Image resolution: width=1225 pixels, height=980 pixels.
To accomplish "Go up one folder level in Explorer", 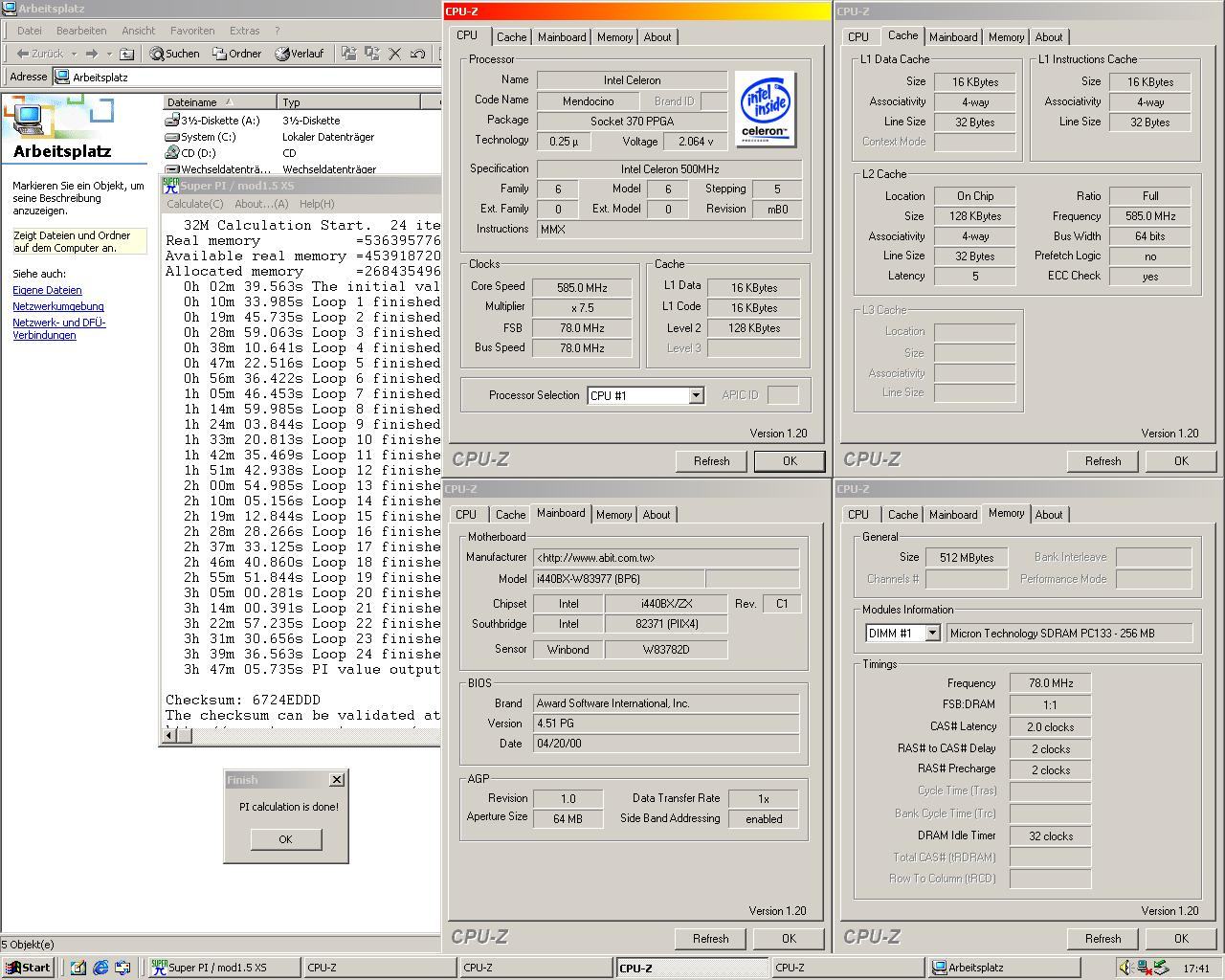I will [126, 54].
